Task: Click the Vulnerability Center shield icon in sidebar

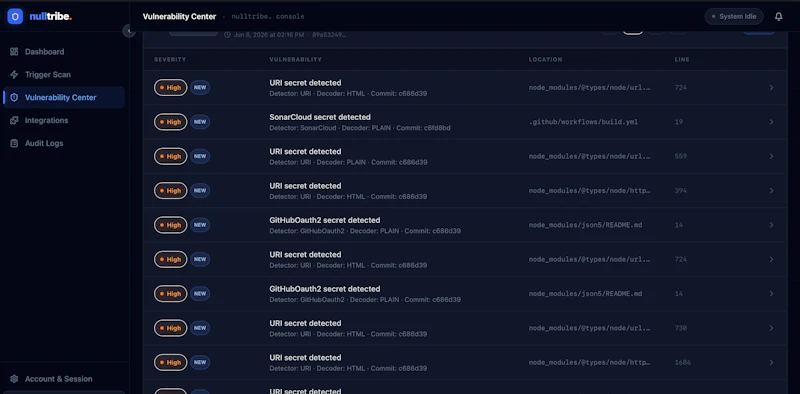Action: point(14,97)
